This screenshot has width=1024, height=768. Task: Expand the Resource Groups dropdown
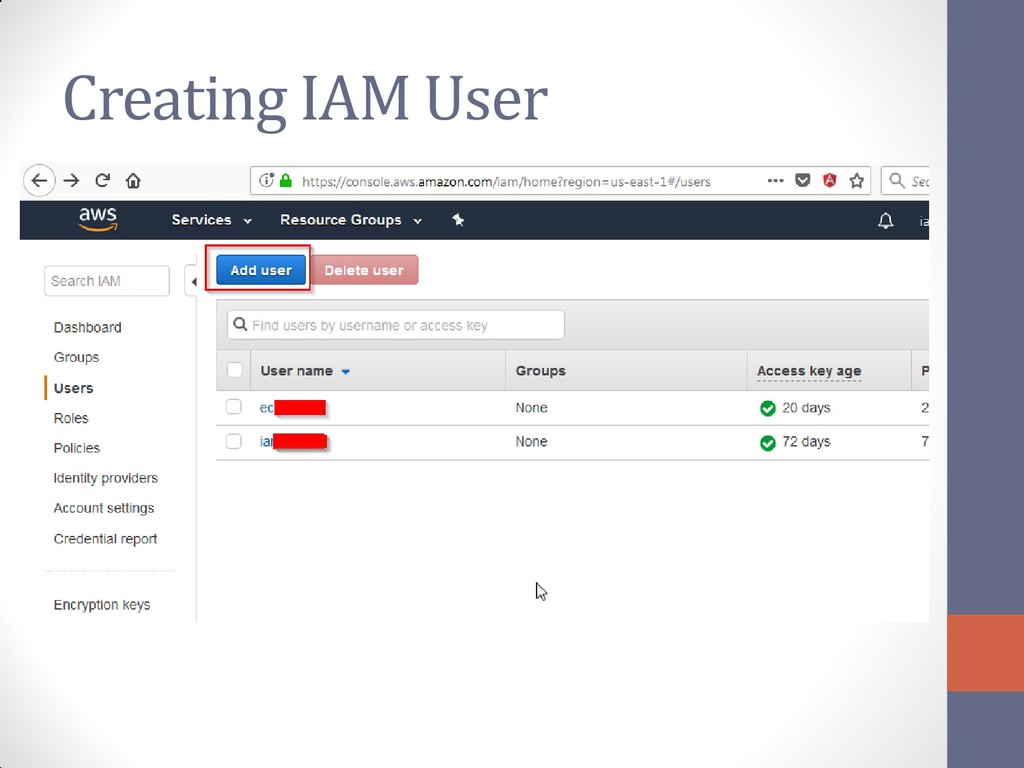click(x=351, y=220)
